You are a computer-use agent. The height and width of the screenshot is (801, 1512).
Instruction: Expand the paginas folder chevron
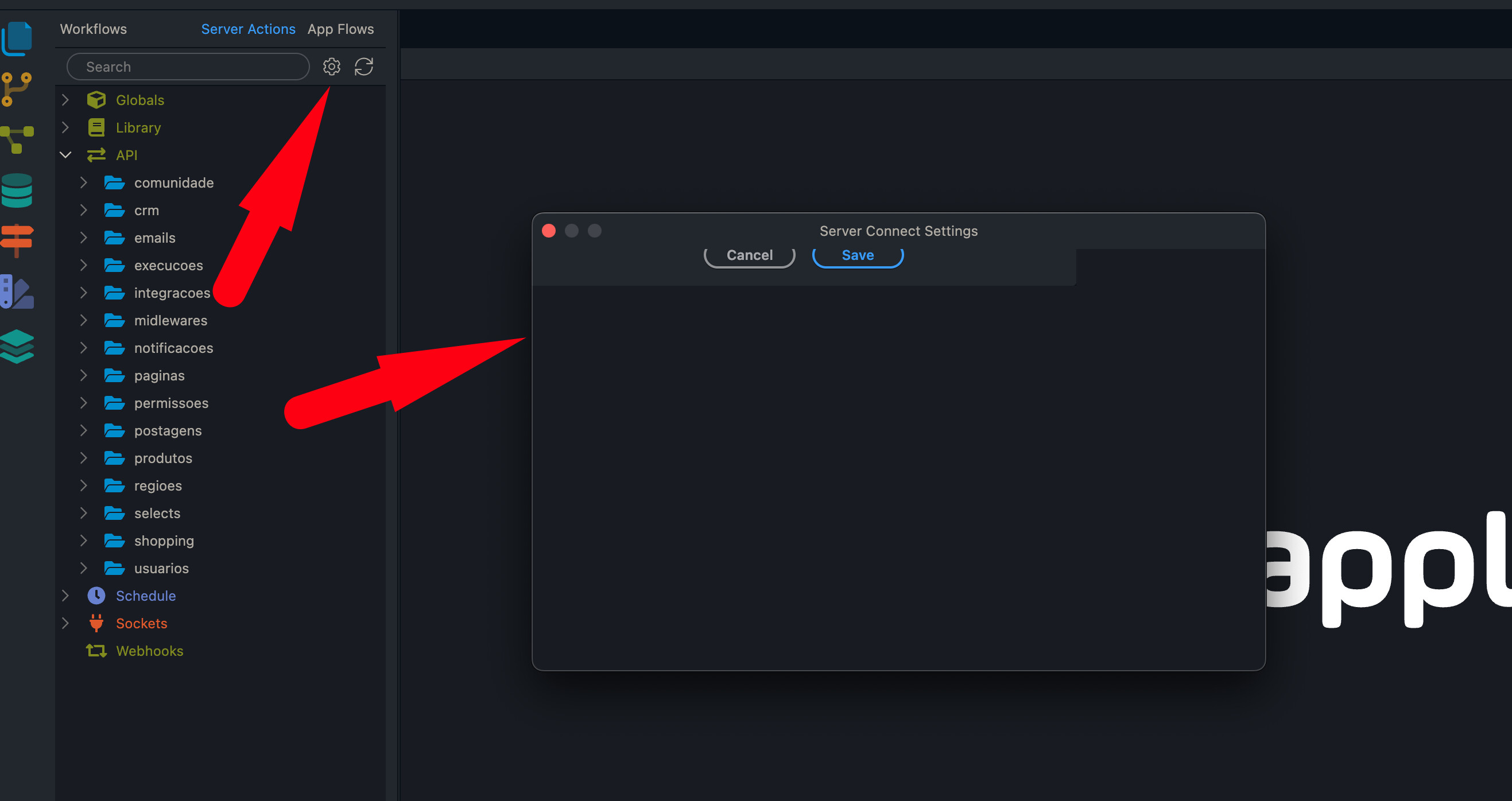84,376
